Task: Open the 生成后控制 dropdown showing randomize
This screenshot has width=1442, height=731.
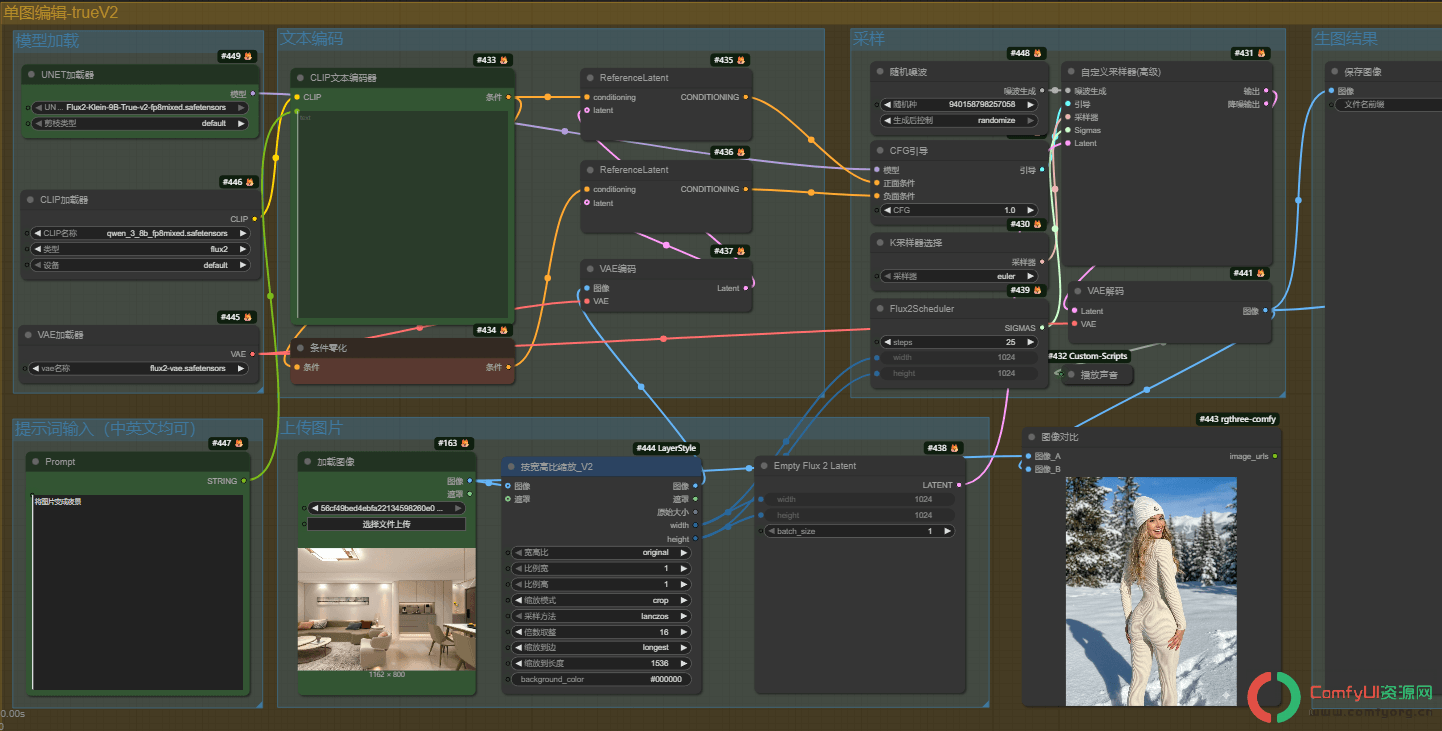Action: 959,120
